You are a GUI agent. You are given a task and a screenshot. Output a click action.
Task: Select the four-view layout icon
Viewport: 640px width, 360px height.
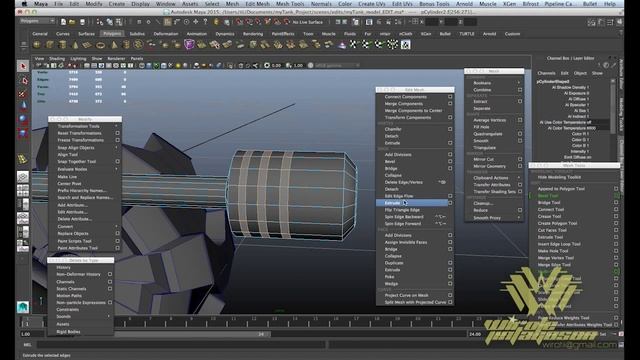coord(23,191)
